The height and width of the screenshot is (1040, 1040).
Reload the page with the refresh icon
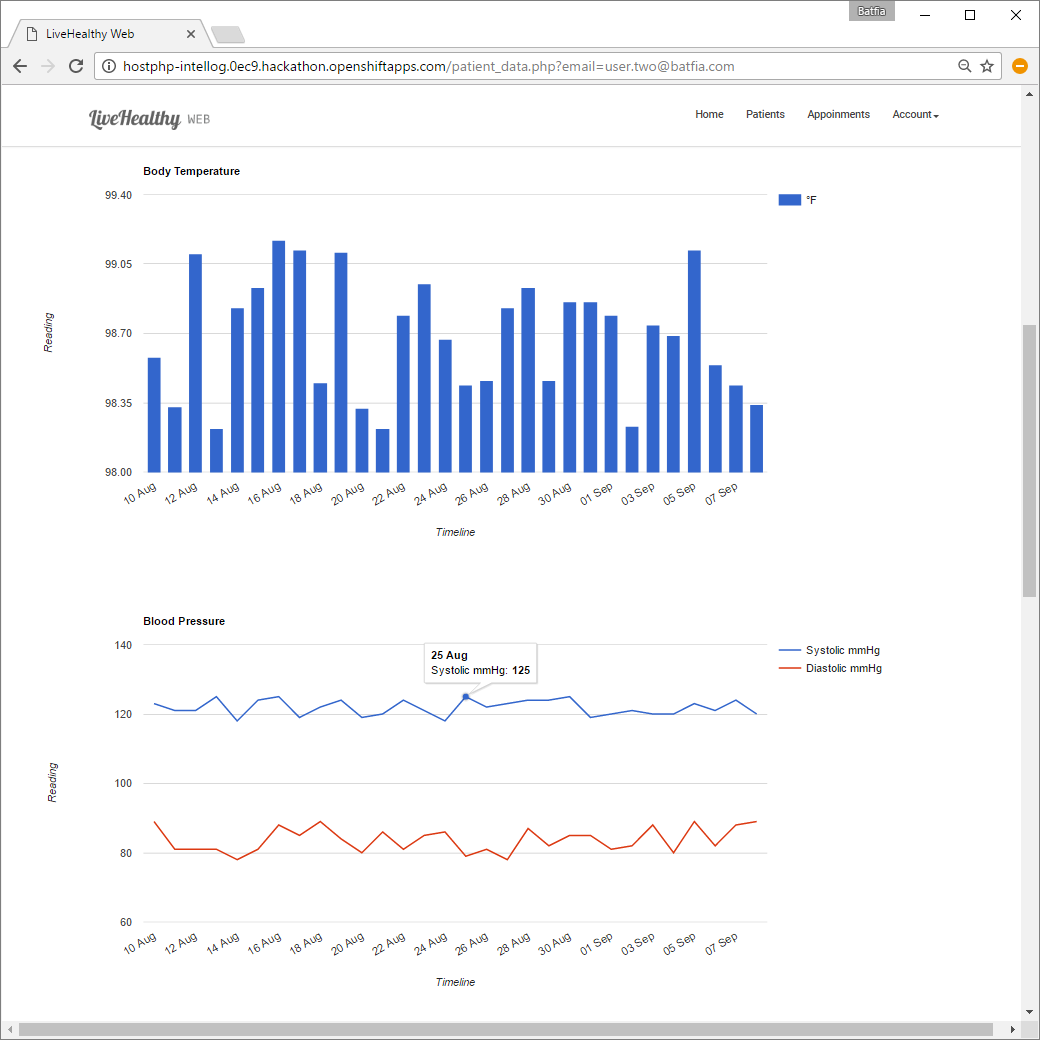click(76, 66)
